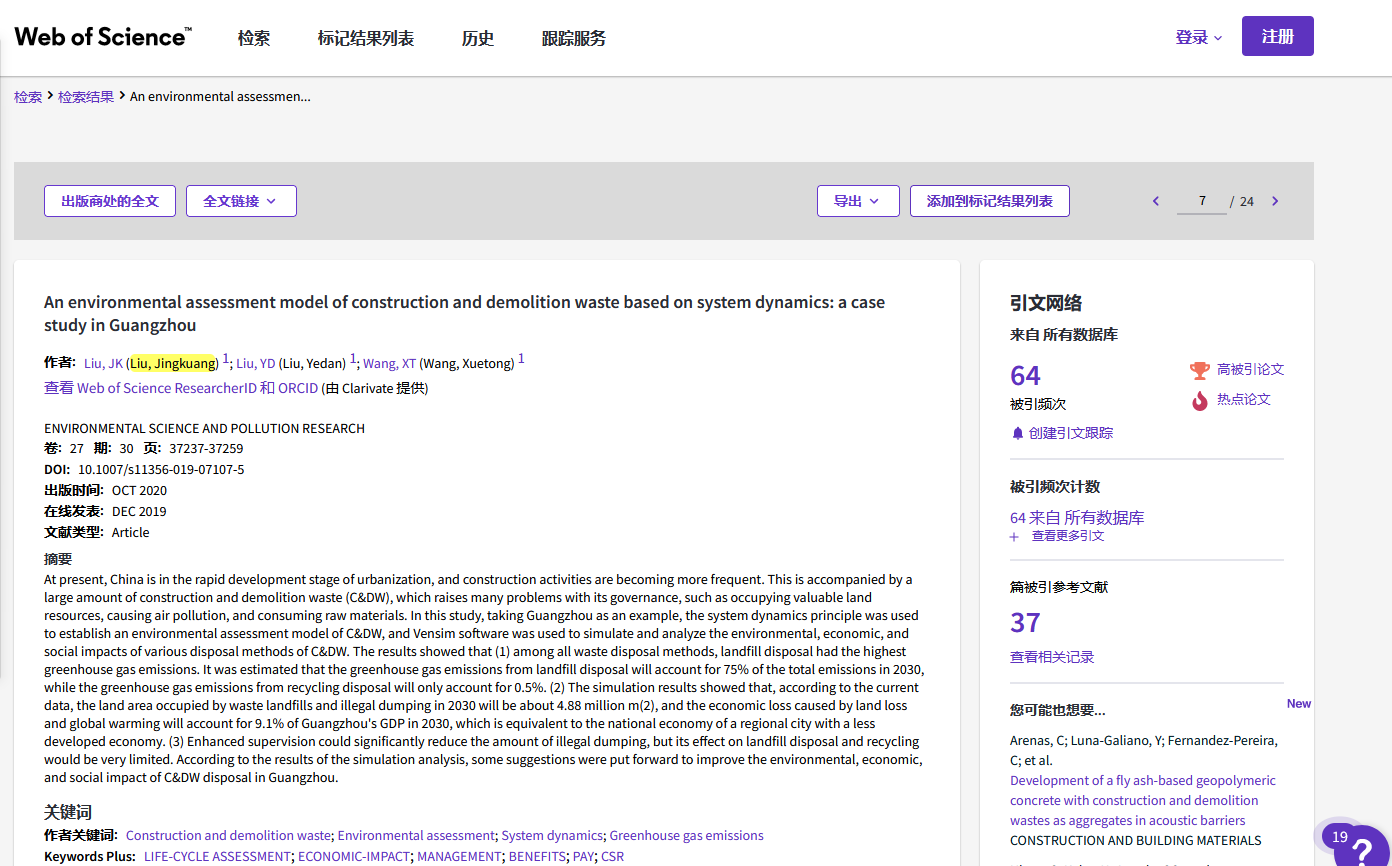Screen dimensions: 1392x866
Task: Click the record number input field
Action: pyautogui.click(x=1202, y=201)
